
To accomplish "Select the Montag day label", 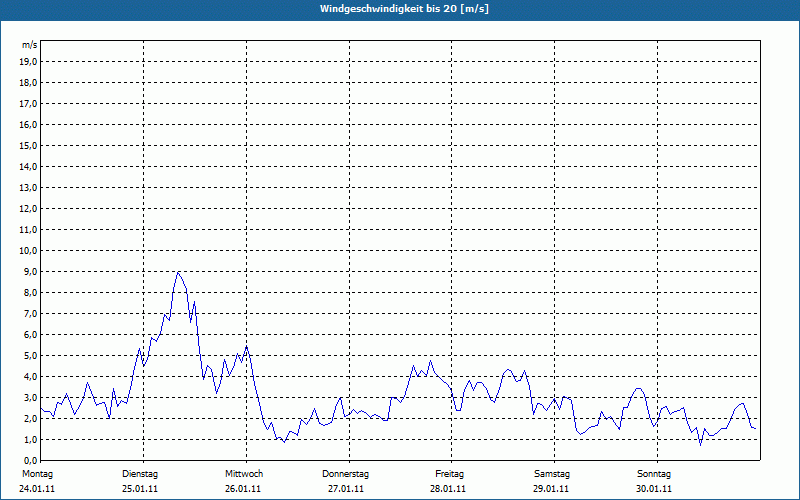I will (37, 474).
